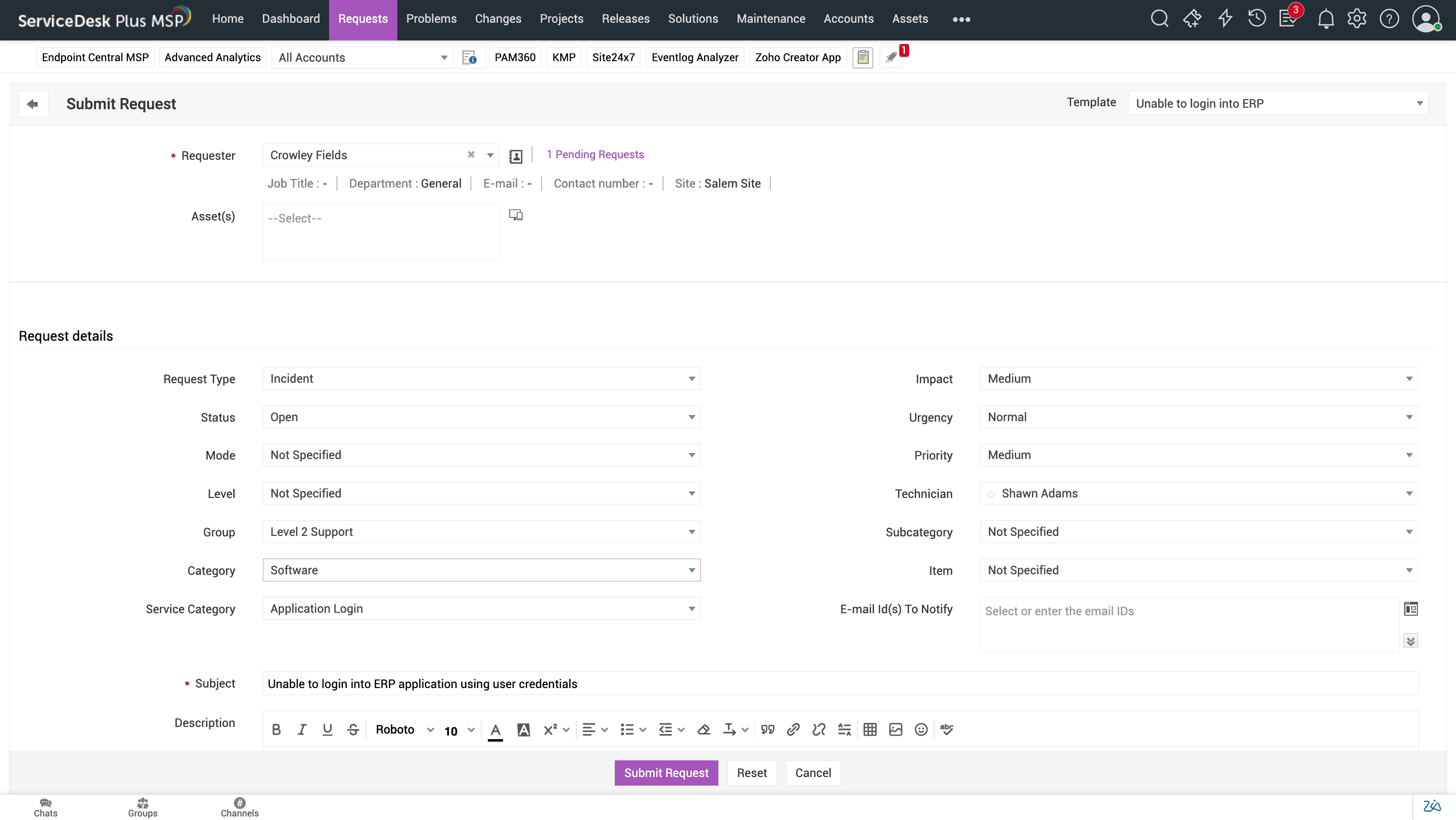Open the text color picker in editor
This screenshot has width=1456, height=820.
click(495, 730)
